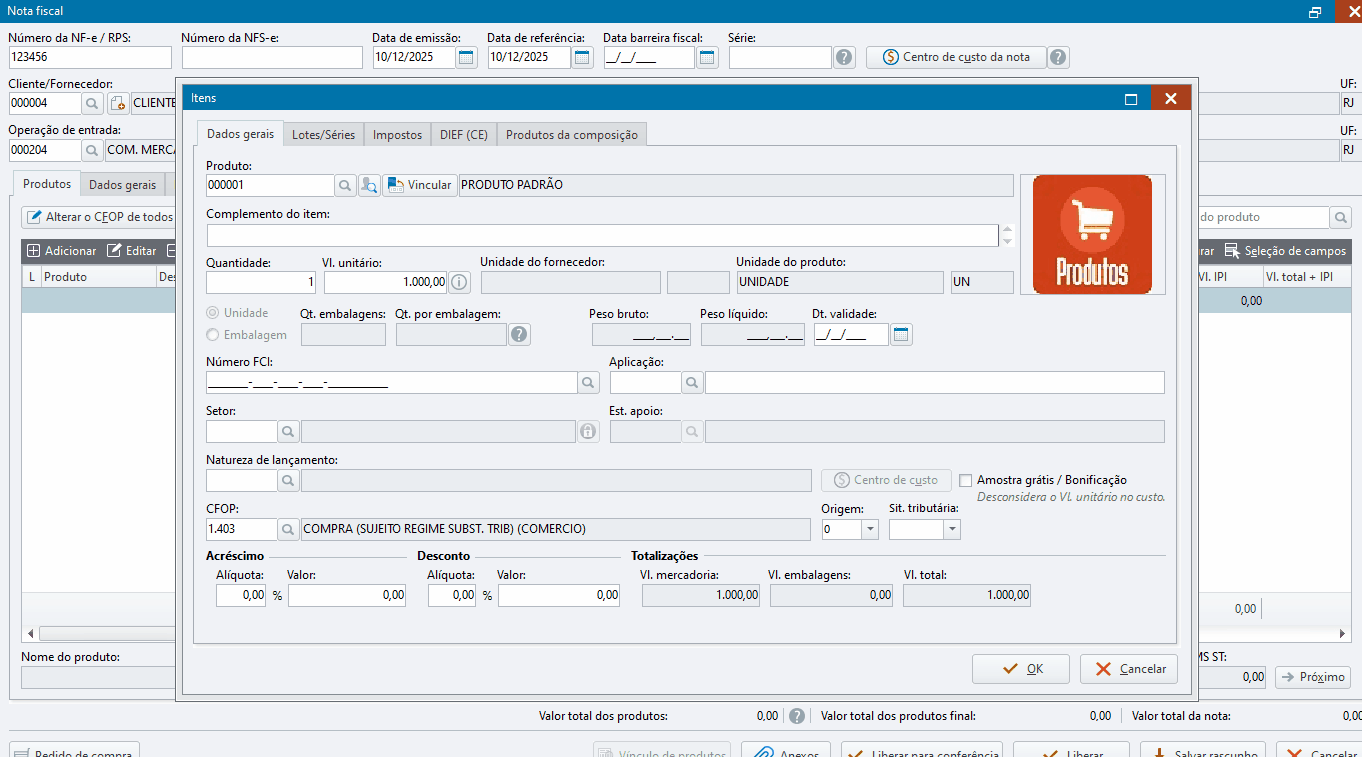Click the Vincular button
This screenshot has width=1362, height=757.
420,185
